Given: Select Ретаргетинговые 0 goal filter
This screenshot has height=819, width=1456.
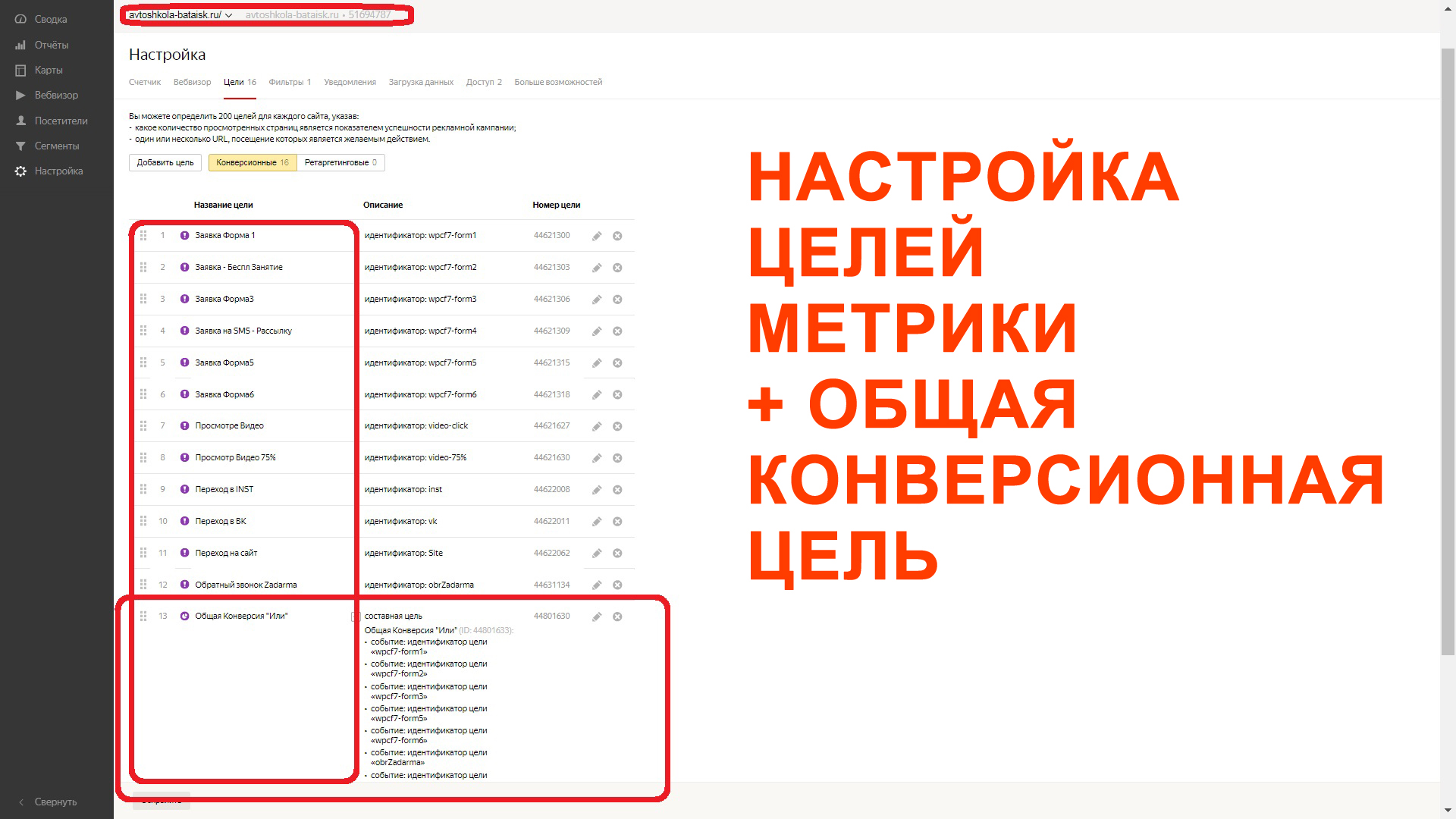Looking at the screenshot, I should click(341, 162).
